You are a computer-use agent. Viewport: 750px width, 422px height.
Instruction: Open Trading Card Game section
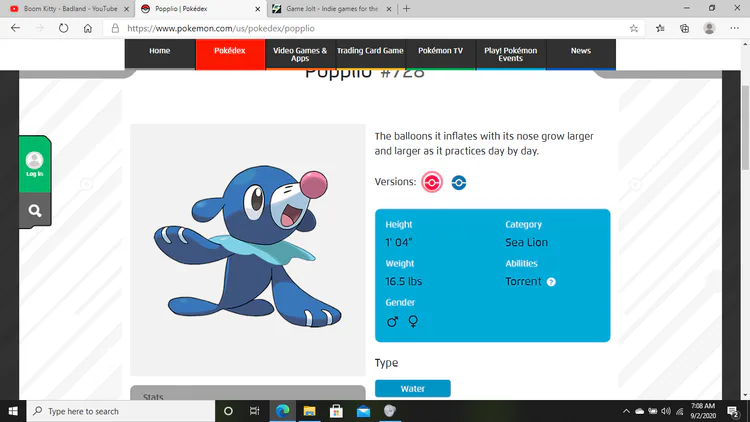point(370,54)
